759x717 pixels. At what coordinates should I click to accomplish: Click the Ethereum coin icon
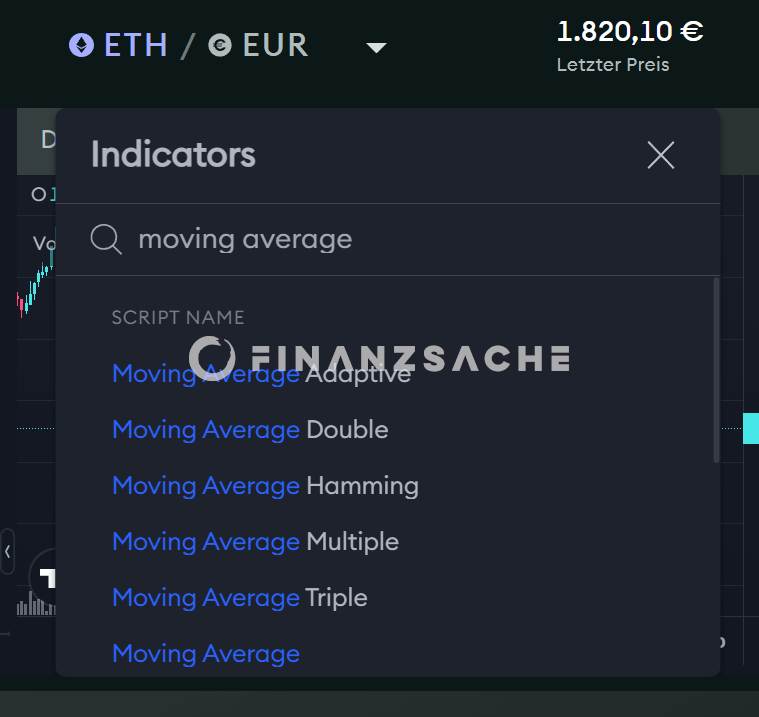(81, 45)
